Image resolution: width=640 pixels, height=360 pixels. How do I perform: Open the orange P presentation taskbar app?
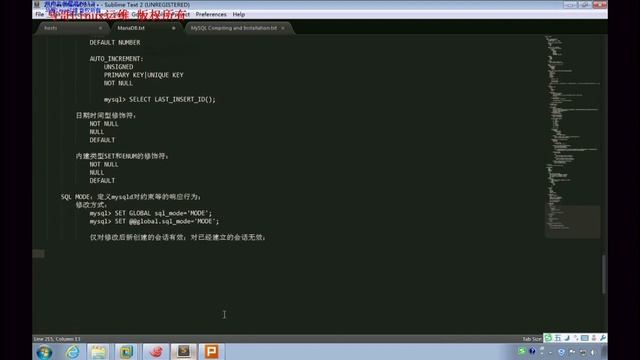point(211,351)
